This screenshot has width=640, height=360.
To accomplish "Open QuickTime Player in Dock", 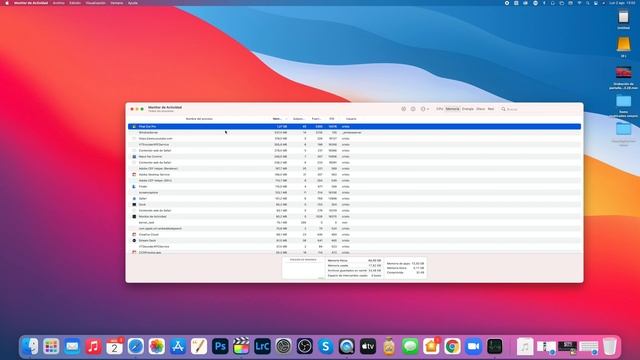I will coord(347,347).
